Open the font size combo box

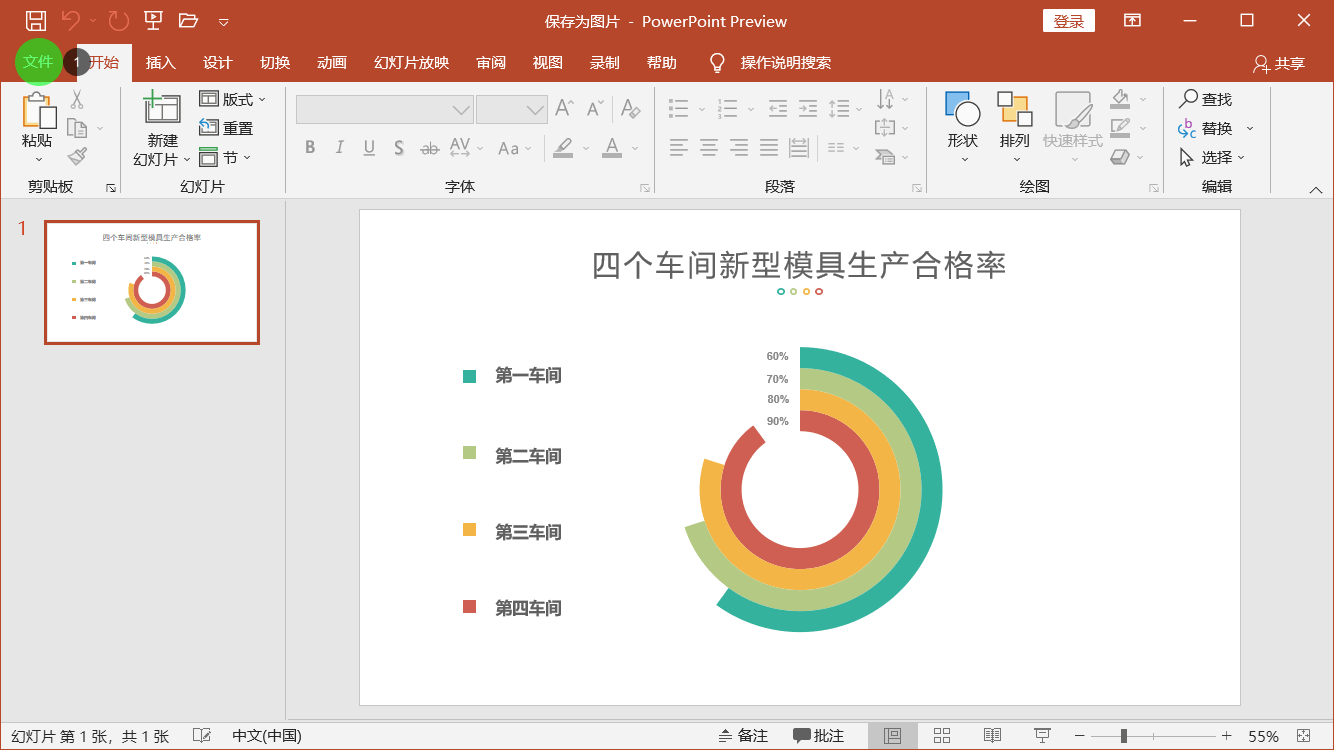click(511, 109)
